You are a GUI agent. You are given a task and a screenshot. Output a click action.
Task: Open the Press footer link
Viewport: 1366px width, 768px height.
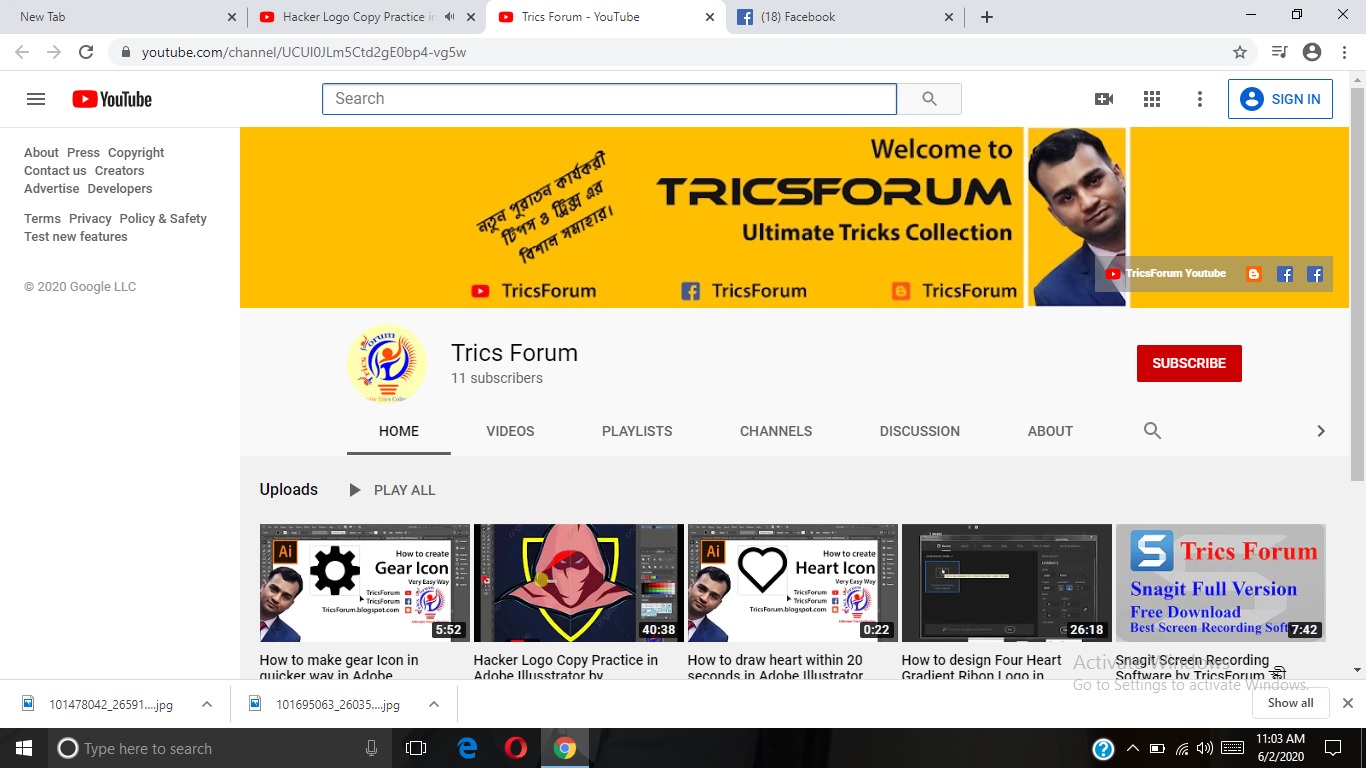pyautogui.click(x=83, y=153)
